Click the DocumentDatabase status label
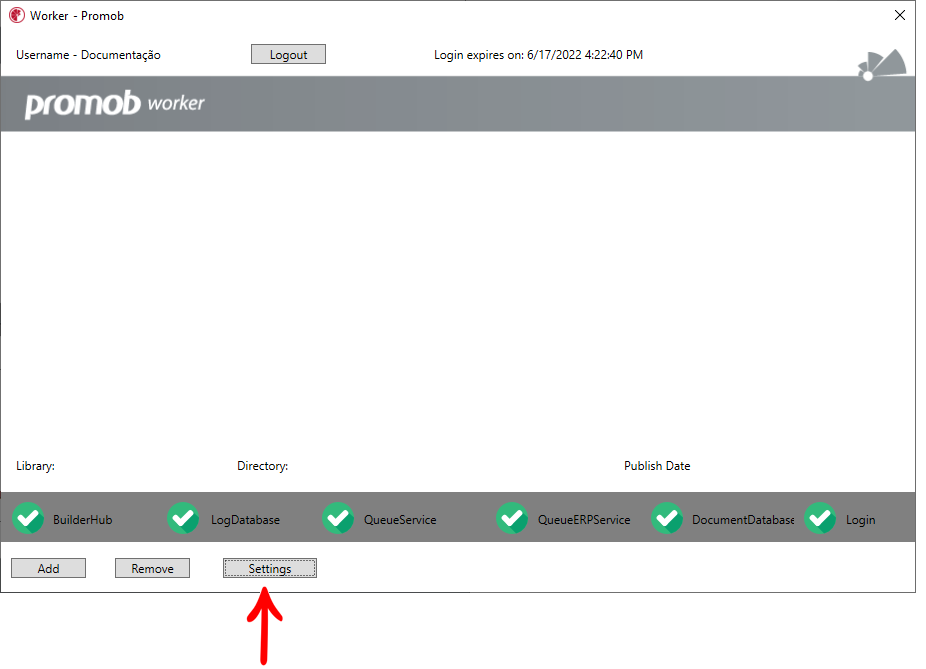 click(x=743, y=520)
